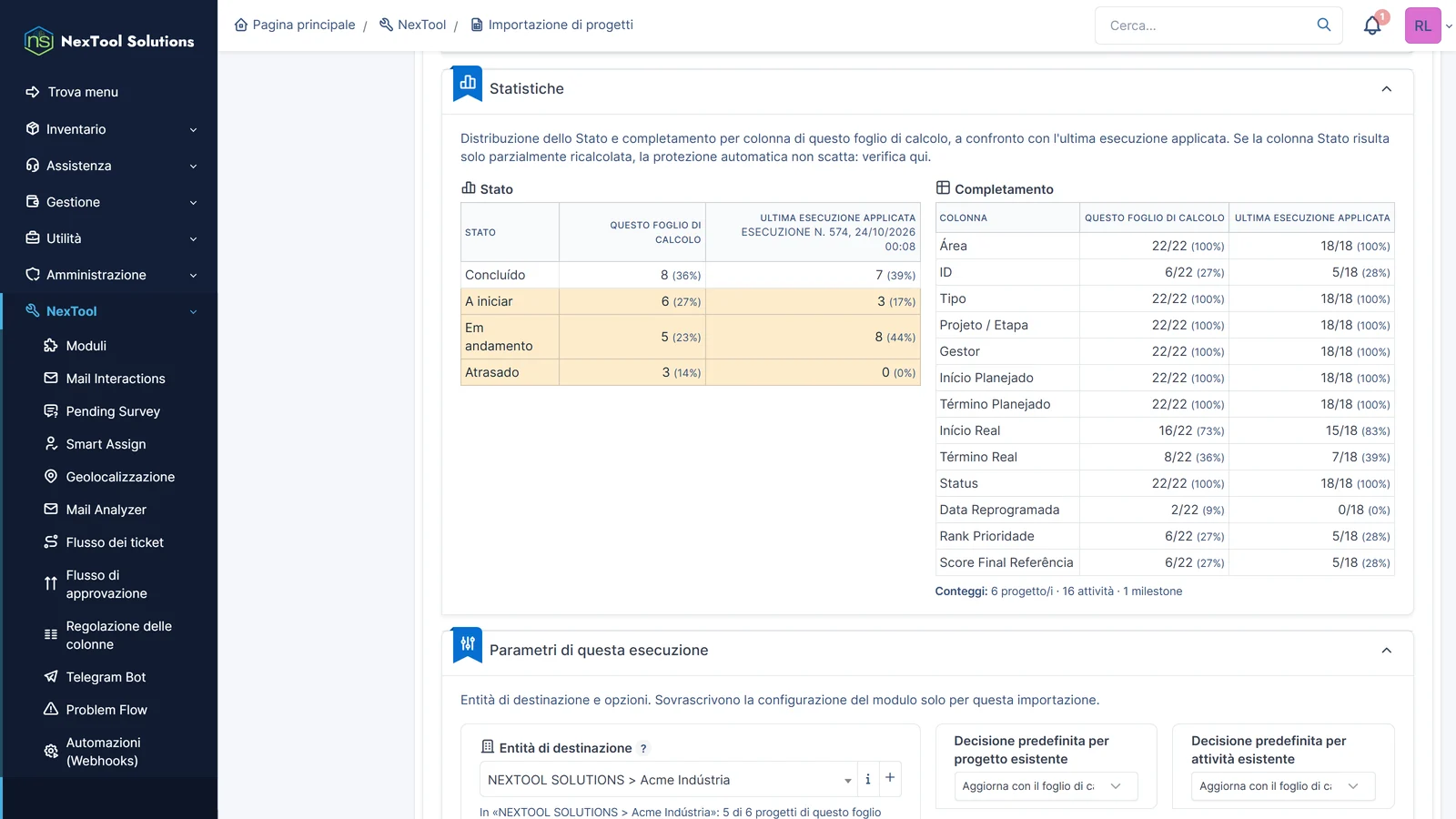Go to Pagina principale breadcrumb
Image resolution: width=1456 pixels, height=819 pixels.
click(x=304, y=25)
